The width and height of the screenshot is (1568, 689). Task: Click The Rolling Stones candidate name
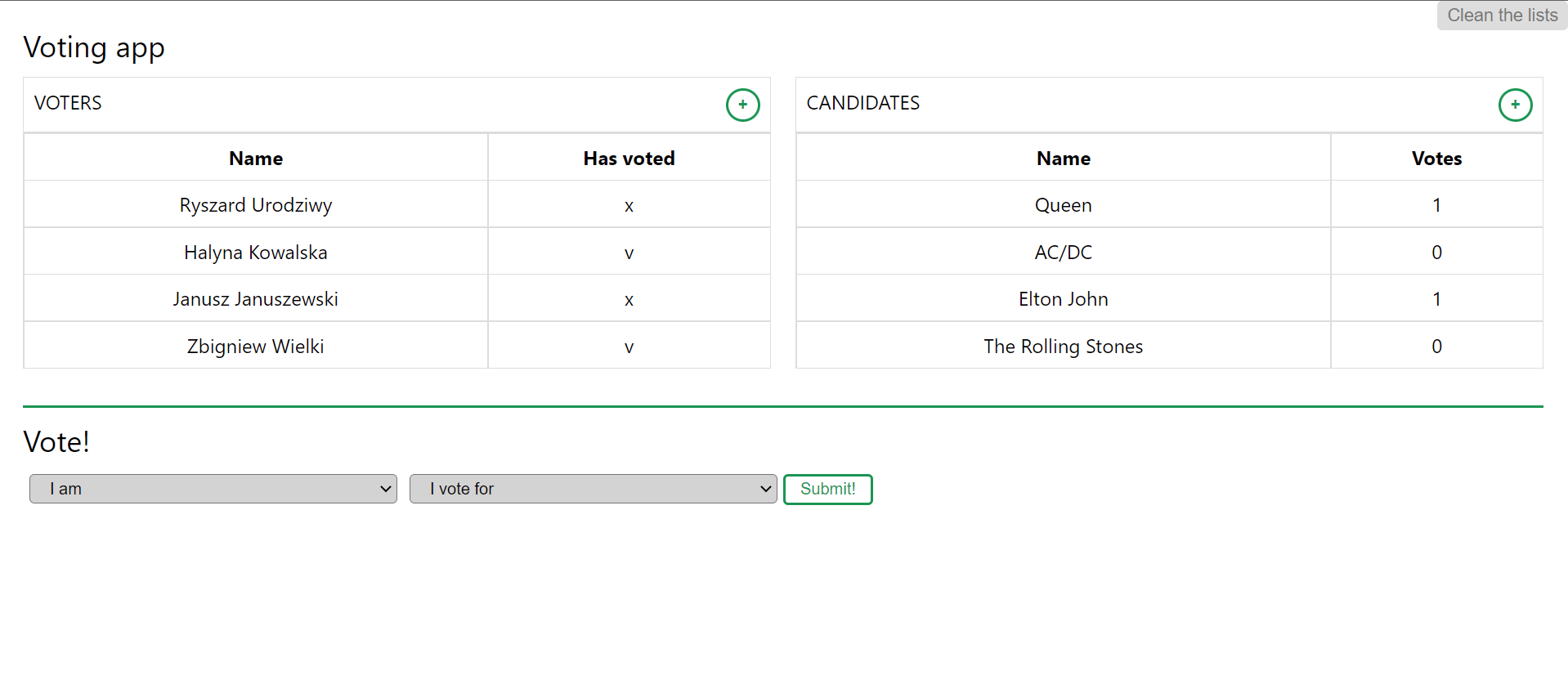(x=1064, y=347)
